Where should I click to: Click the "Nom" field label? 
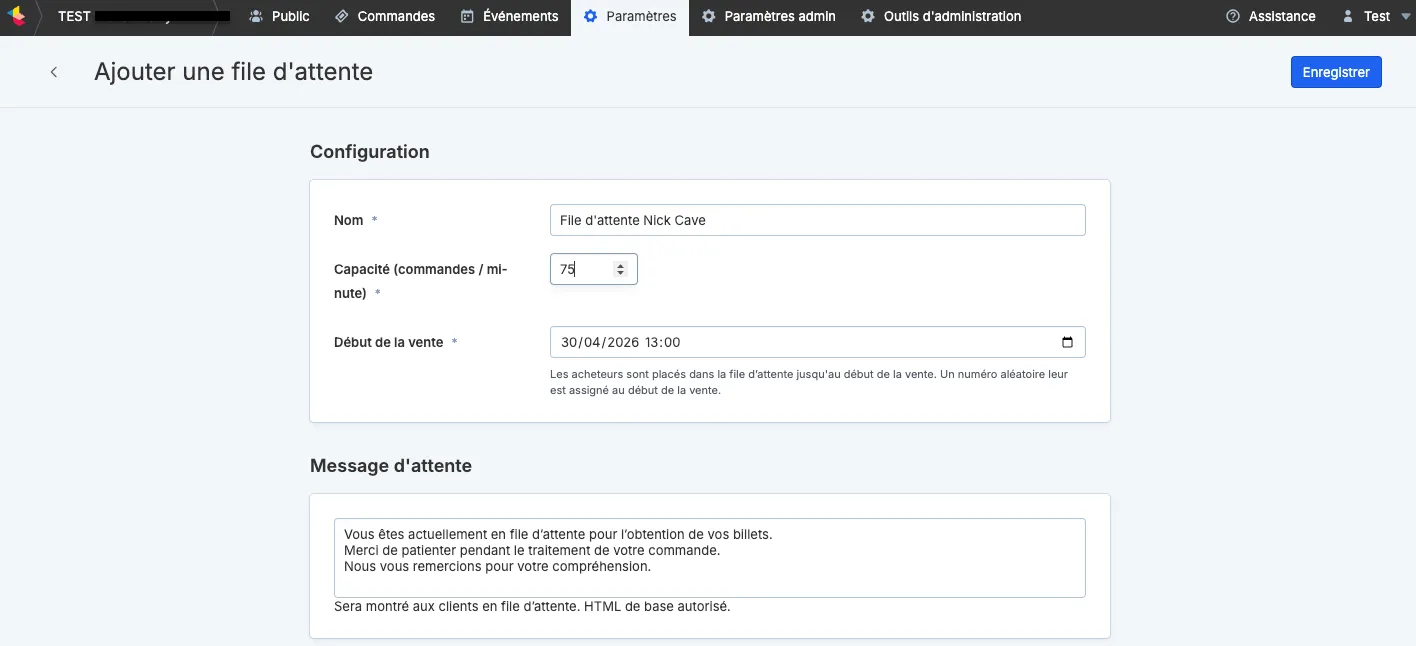pyautogui.click(x=348, y=220)
